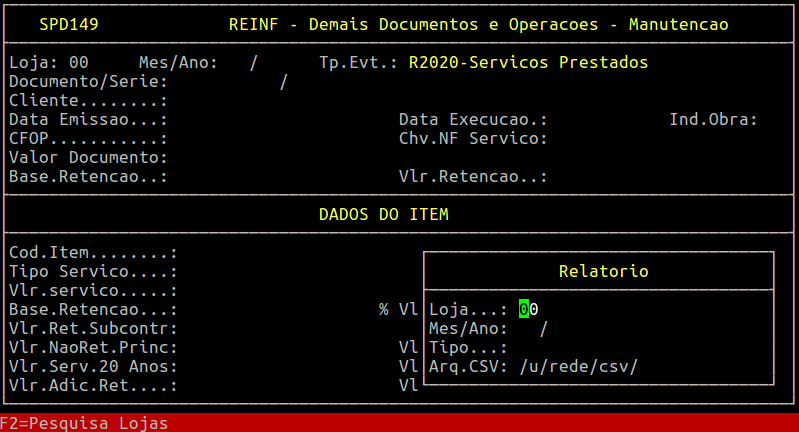Click the Relatorio popup title
Viewport: 799px width, 432px height.
603,272
